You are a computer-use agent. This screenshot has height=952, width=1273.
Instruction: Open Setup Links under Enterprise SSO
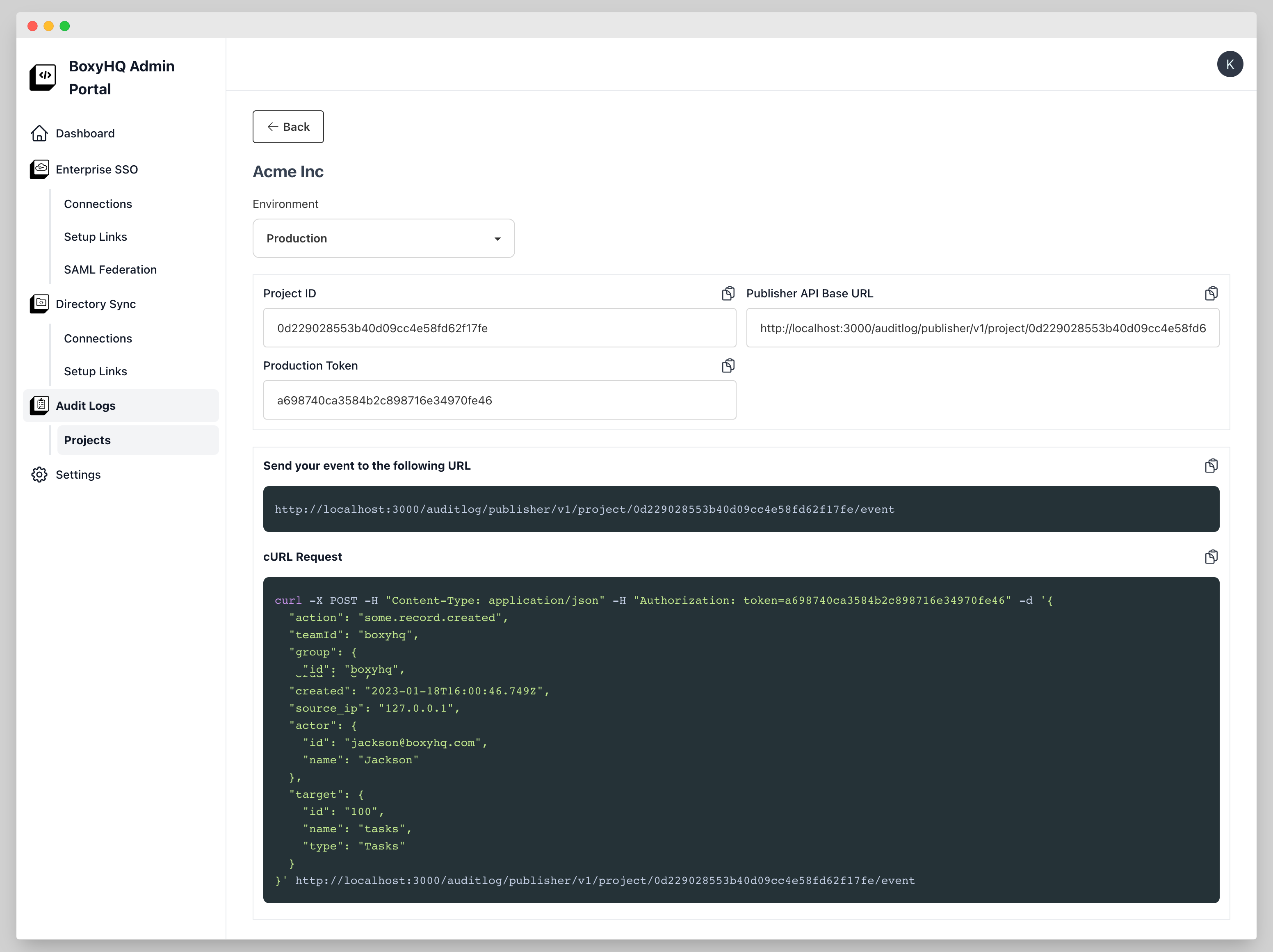[96, 237]
